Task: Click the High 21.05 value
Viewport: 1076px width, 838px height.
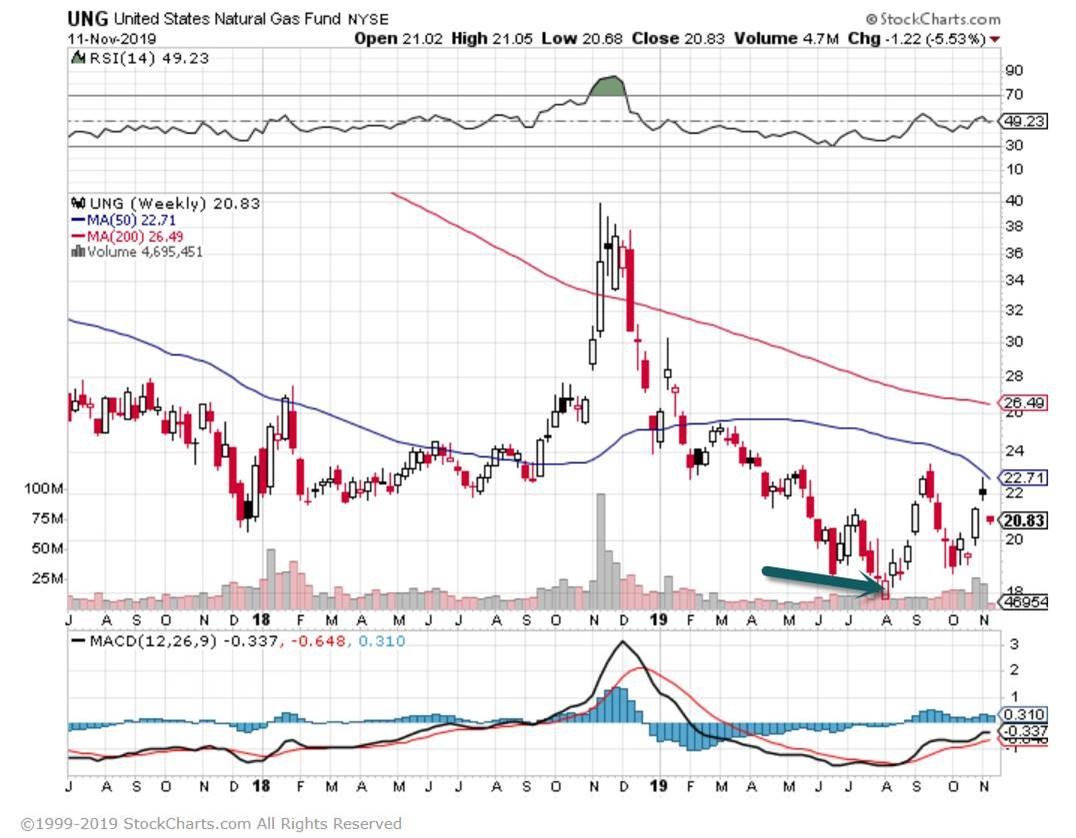Action: [x=492, y=38]
